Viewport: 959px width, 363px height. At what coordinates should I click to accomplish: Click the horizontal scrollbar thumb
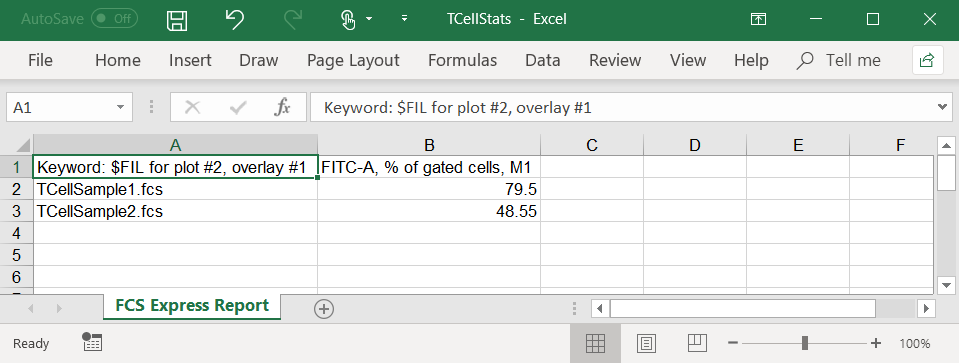tap(742, 309)
